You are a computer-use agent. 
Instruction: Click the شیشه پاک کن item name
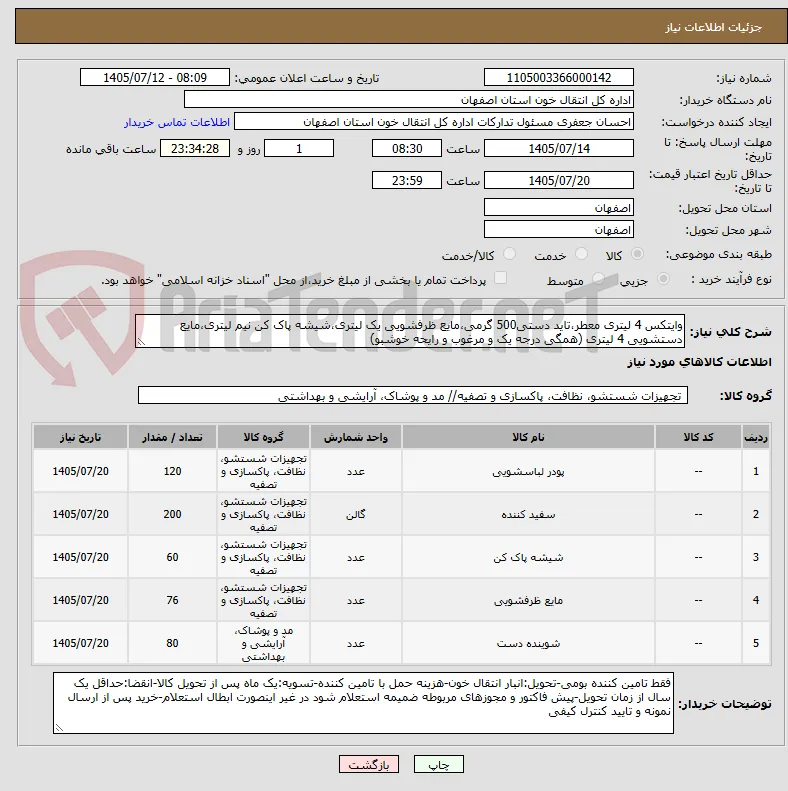tap(528, 557)
